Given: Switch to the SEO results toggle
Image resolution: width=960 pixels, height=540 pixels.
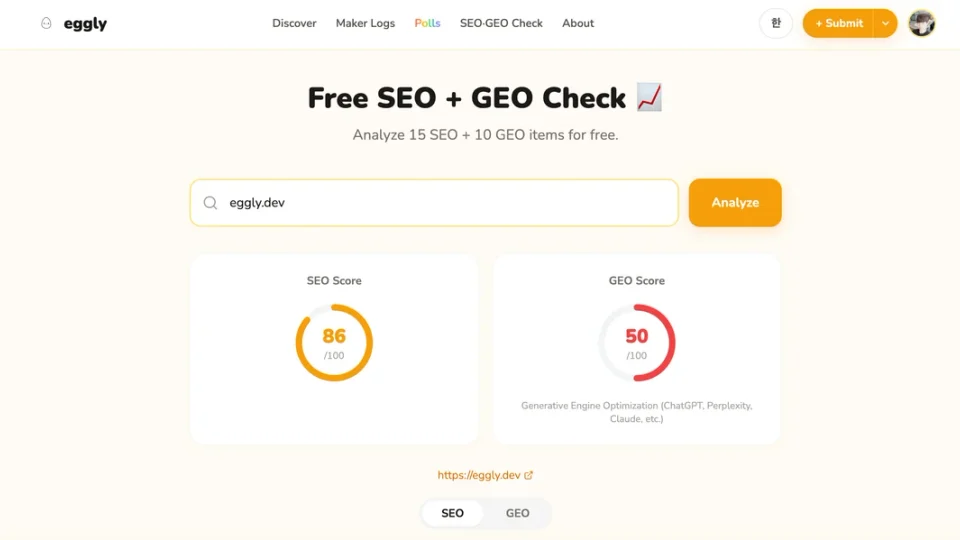Looking at the screenshot, I should pyautogui.click(x=453, y=513).
